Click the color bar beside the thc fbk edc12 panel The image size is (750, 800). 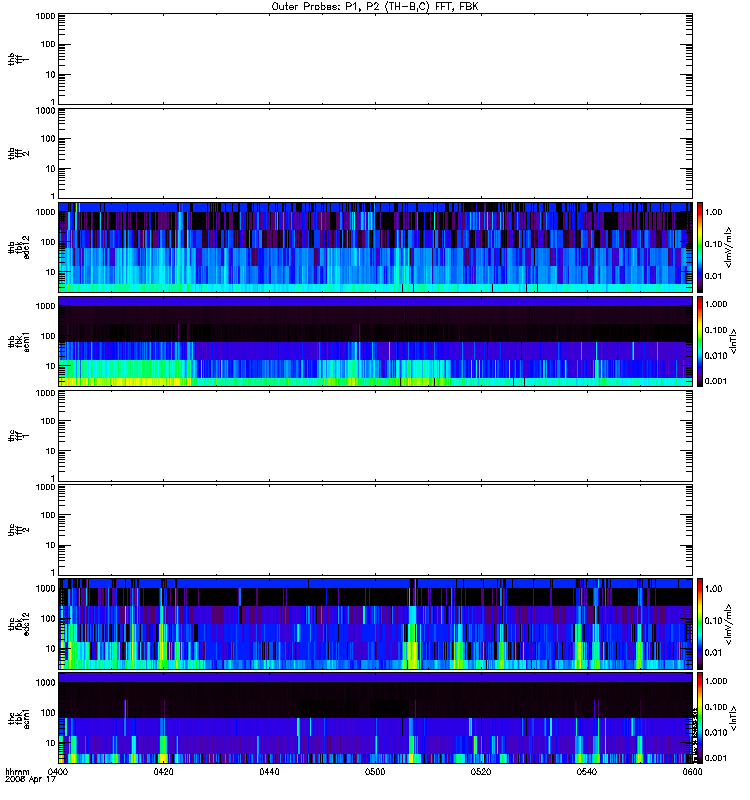(700, 623)
